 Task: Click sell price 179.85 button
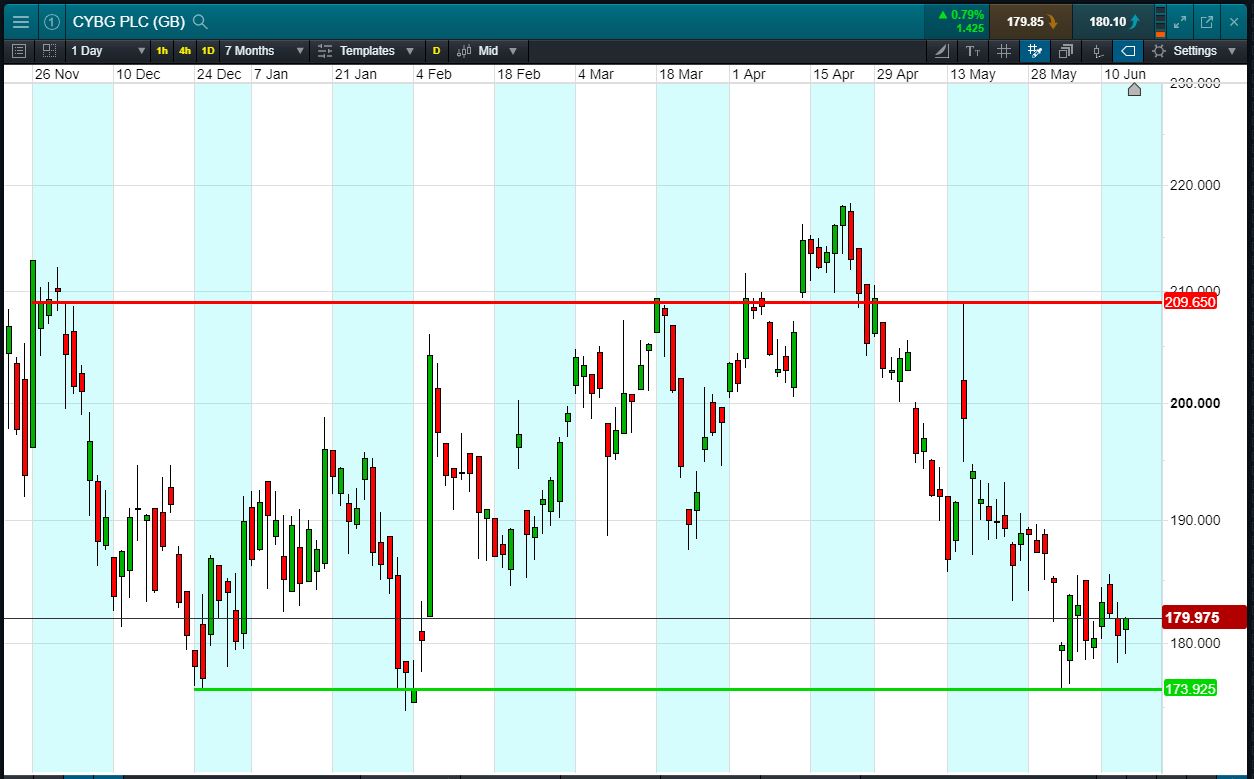[x=1031, y=21]
